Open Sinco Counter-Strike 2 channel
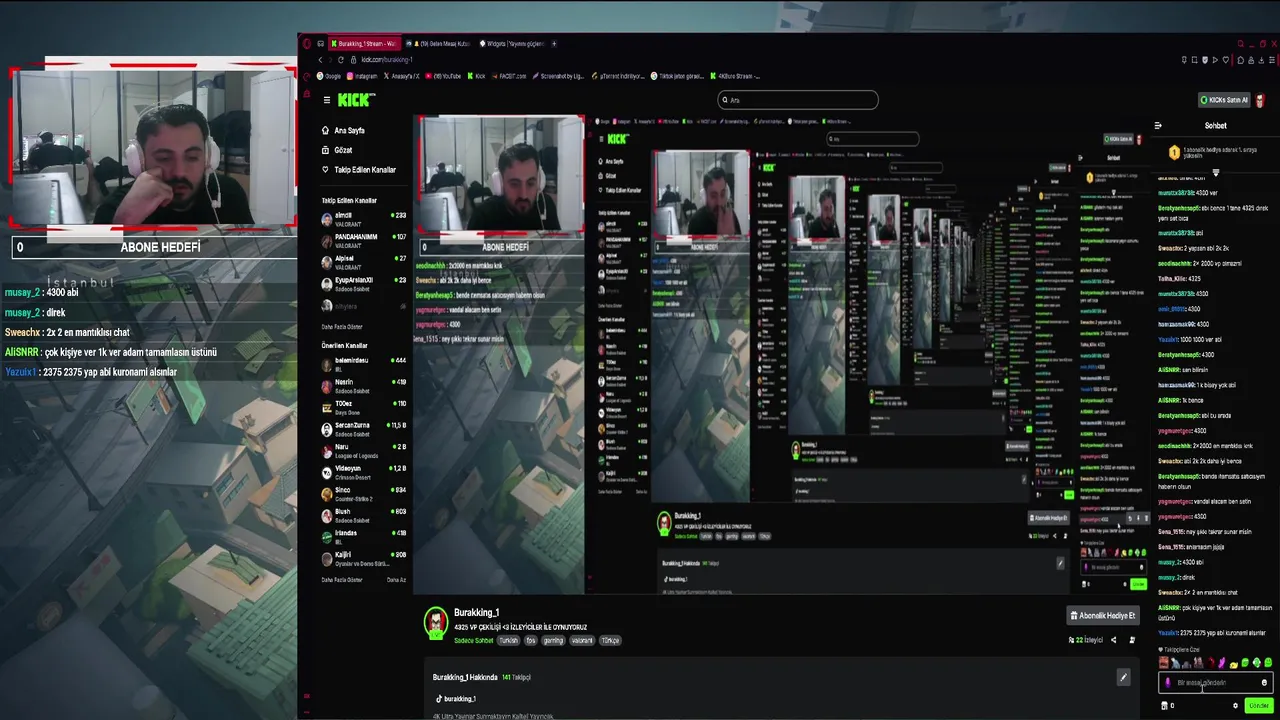Viewport: 1280px width, 720px height. 363,494
